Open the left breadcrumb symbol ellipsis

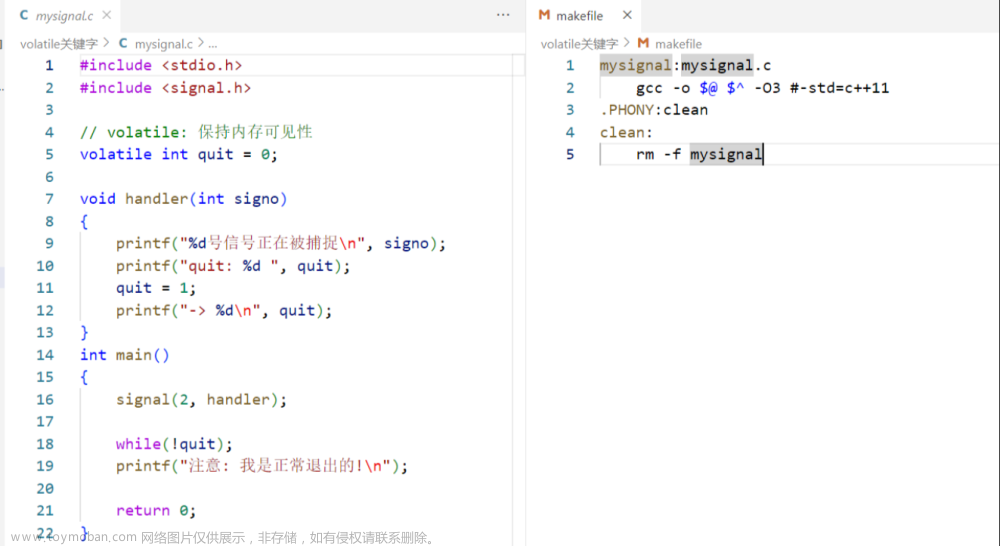(213, 44)
